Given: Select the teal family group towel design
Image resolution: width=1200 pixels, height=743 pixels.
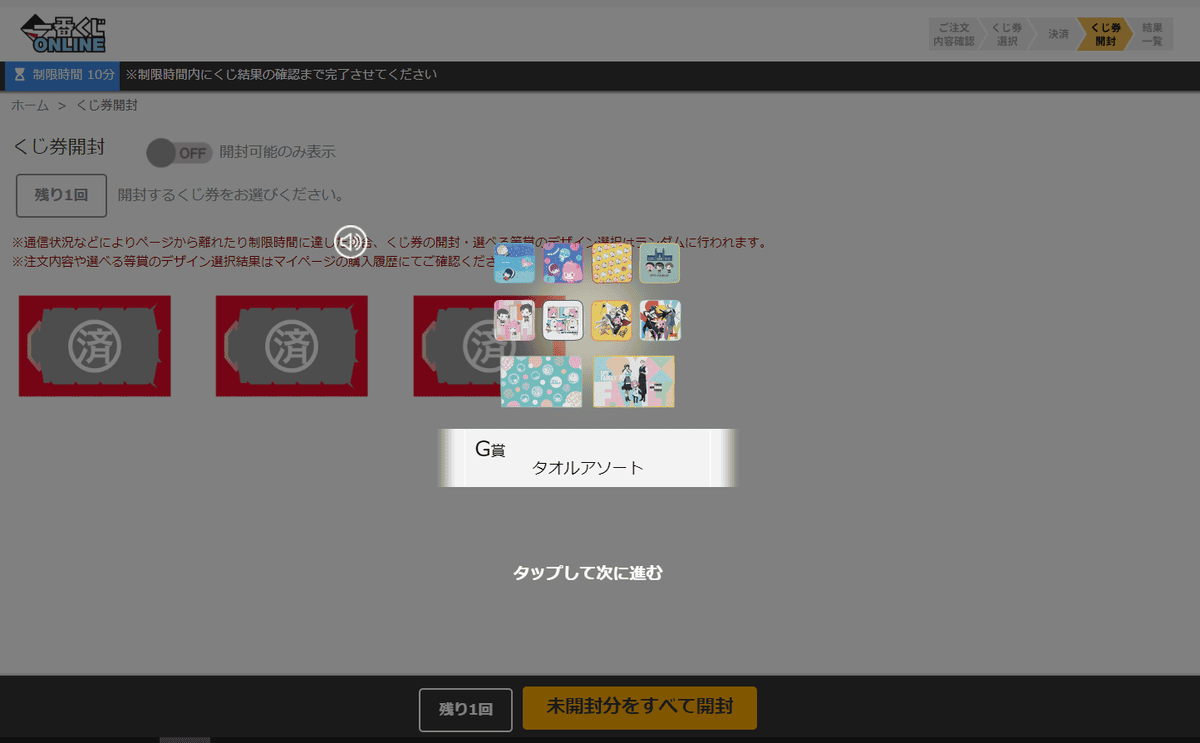Looking at the screenshot, I should [659, 264].
